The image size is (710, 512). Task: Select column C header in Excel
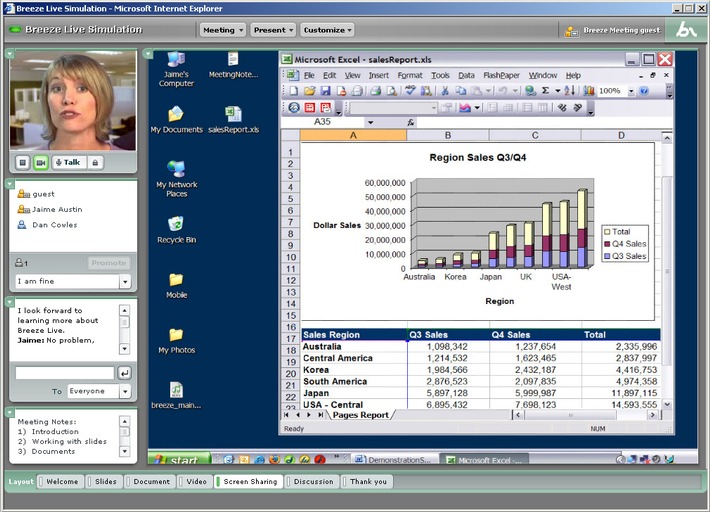pos(535,135)
